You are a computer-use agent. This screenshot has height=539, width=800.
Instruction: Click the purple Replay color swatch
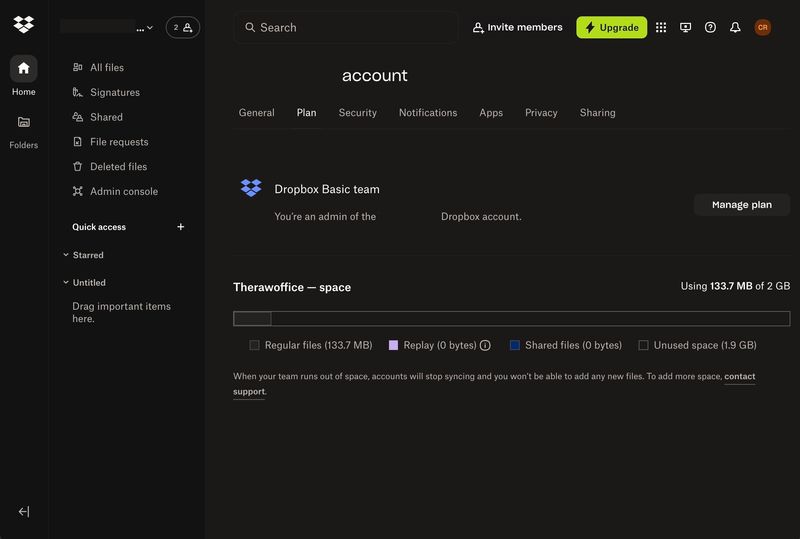(393, 345)
